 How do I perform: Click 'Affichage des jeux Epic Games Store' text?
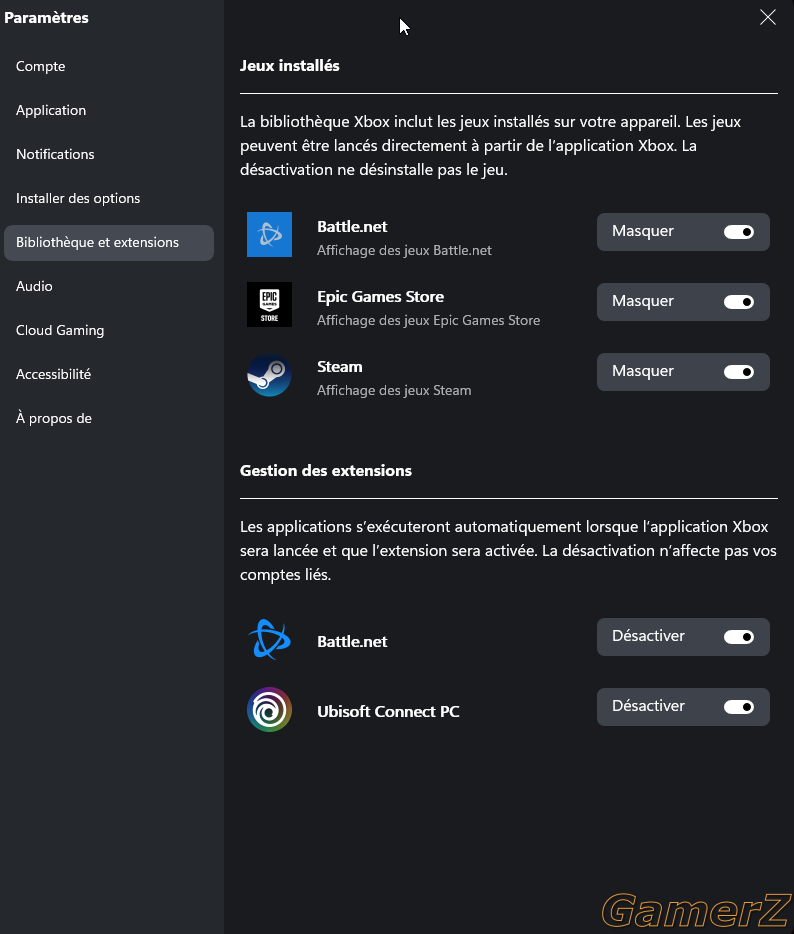click(428, 320)
